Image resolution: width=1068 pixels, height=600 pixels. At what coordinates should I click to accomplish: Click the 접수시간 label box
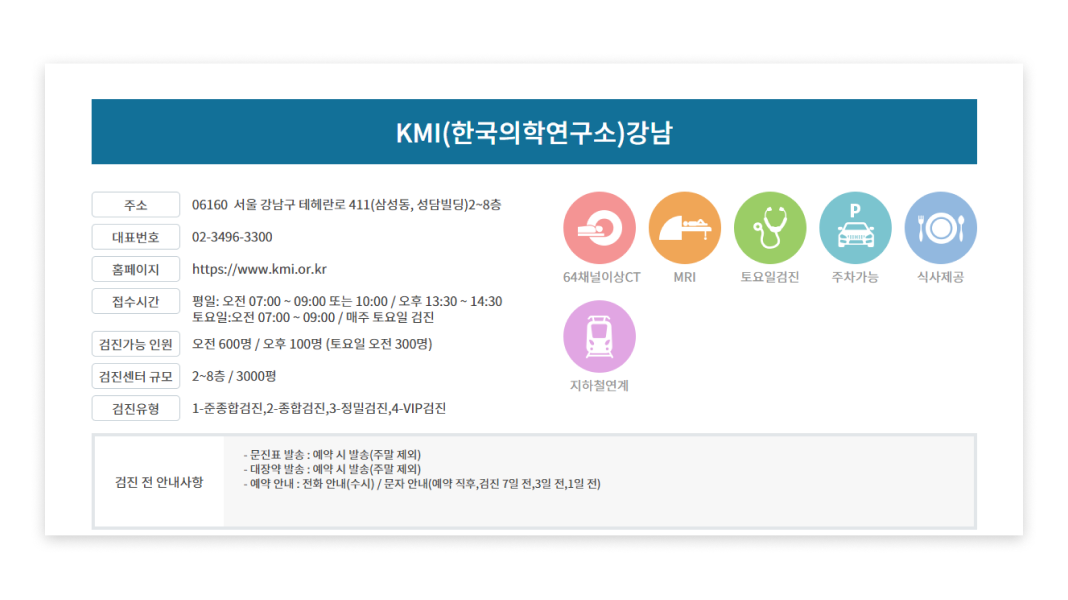click(136, 301)
